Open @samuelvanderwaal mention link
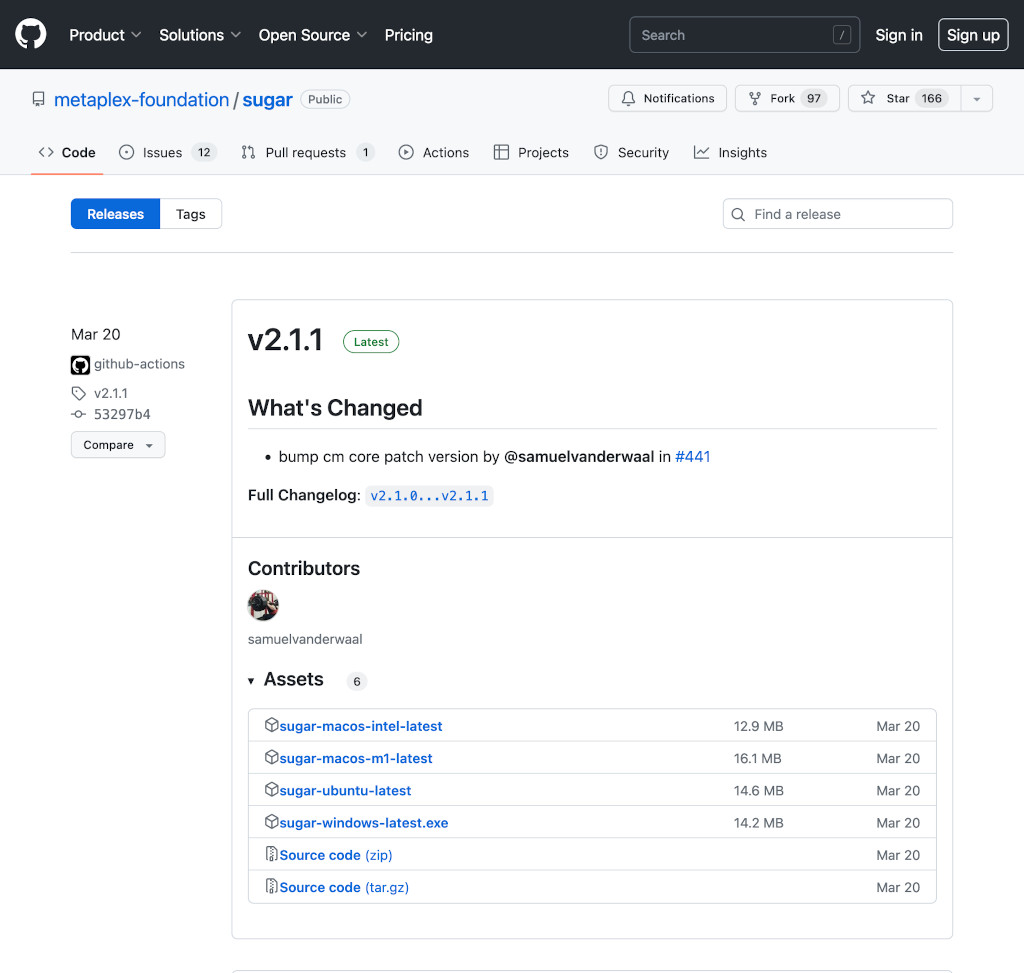The width and height of the screenshot is (1024, 973). pos(579,456)
